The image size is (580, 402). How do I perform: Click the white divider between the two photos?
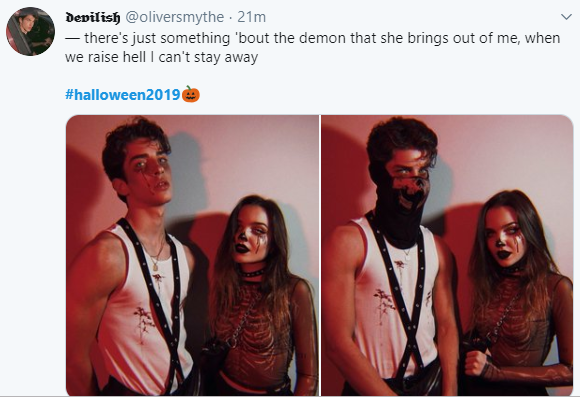320,255
